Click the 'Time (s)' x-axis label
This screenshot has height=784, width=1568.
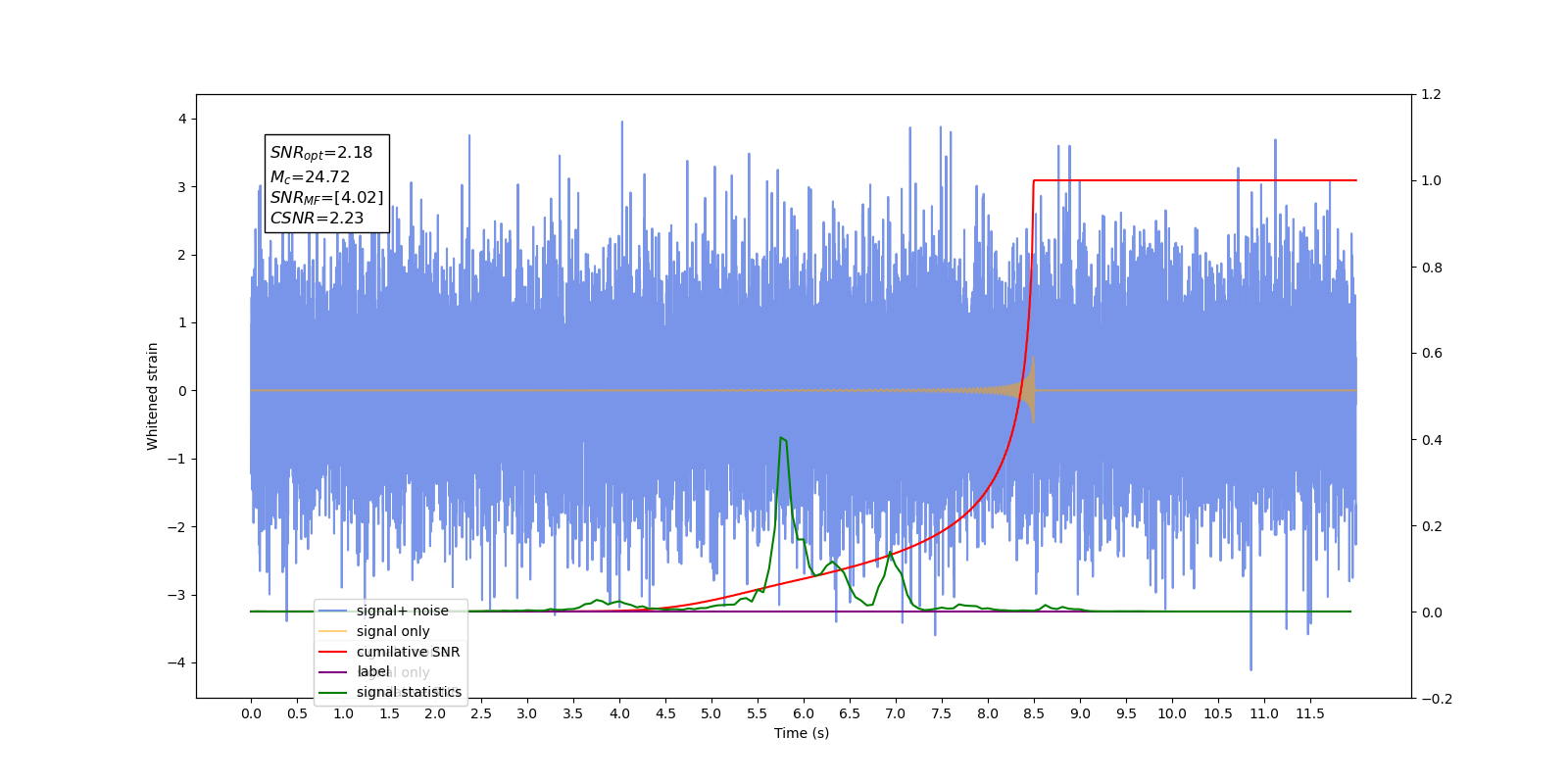pos(802,733)
